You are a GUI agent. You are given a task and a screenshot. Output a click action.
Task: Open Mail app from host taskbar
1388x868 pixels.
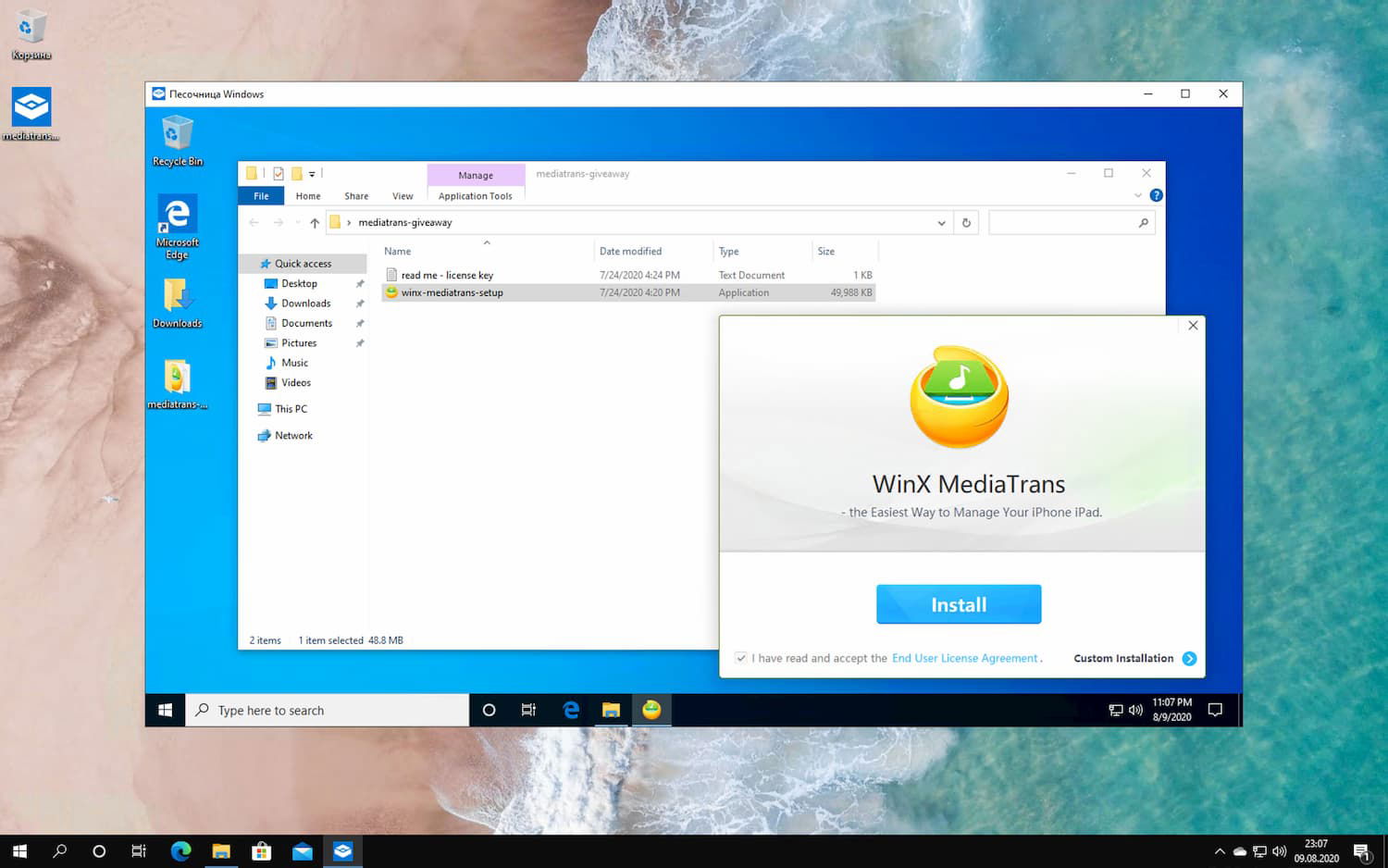303,851
